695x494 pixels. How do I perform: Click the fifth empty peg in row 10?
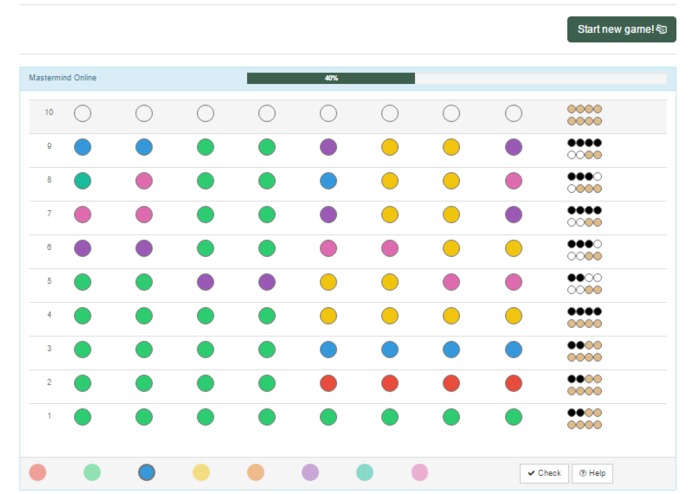pyautogui.click(x=328, y=113)
